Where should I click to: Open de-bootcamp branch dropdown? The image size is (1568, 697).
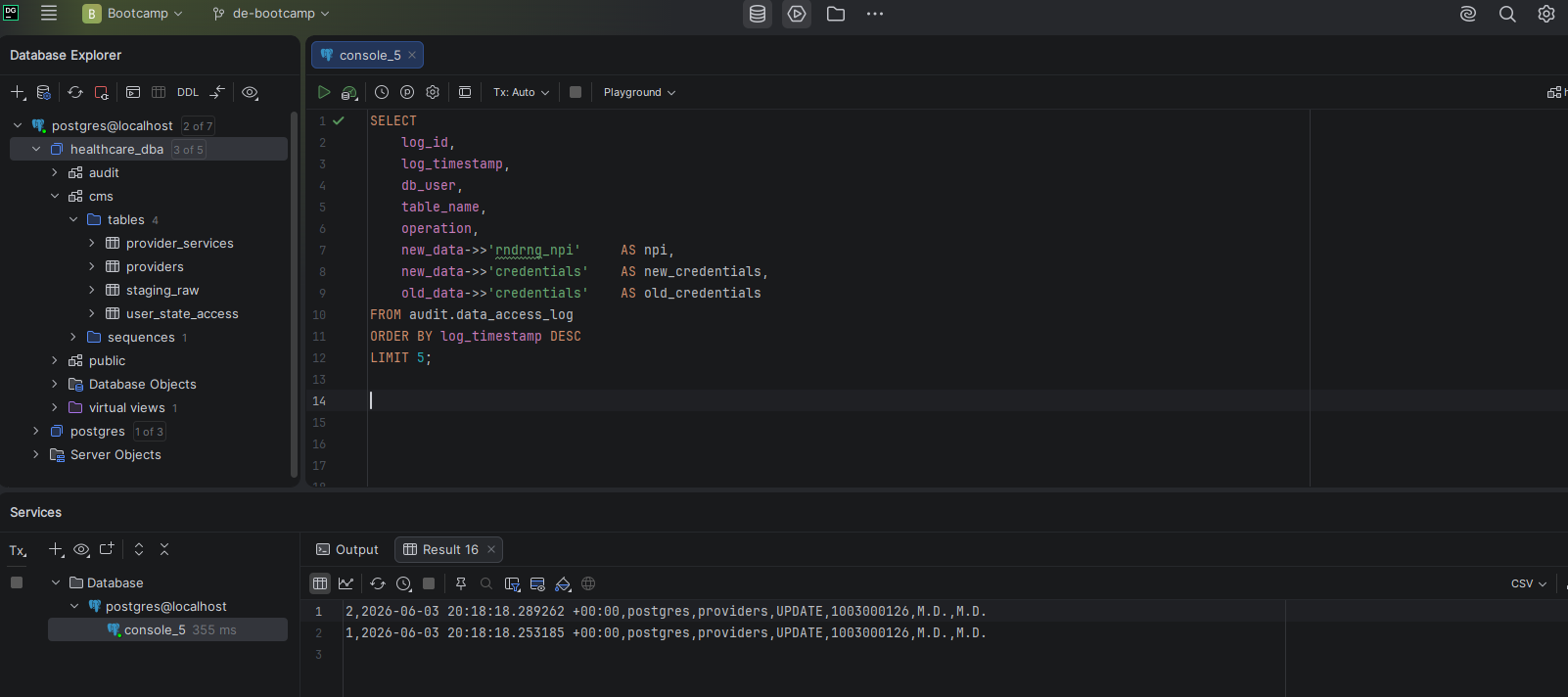click(271, 14)
